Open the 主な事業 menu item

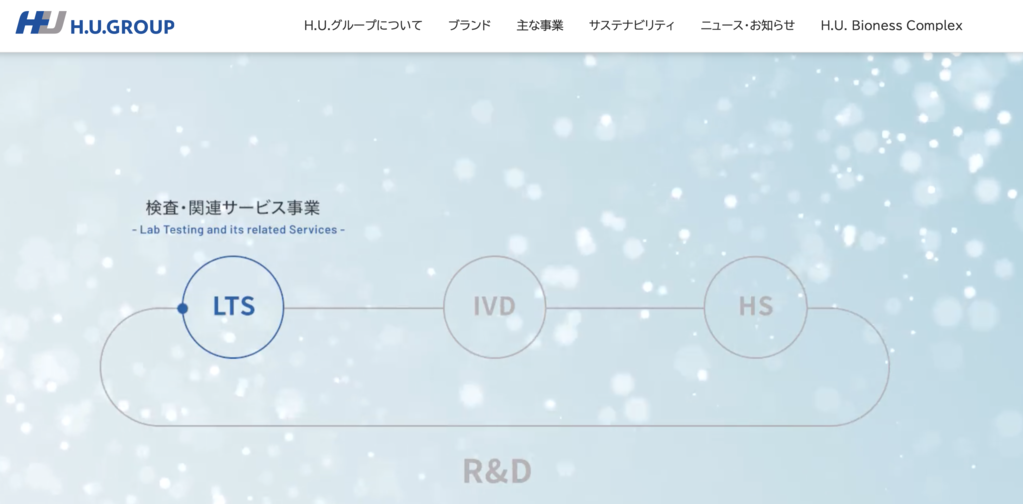coord(540,26)
